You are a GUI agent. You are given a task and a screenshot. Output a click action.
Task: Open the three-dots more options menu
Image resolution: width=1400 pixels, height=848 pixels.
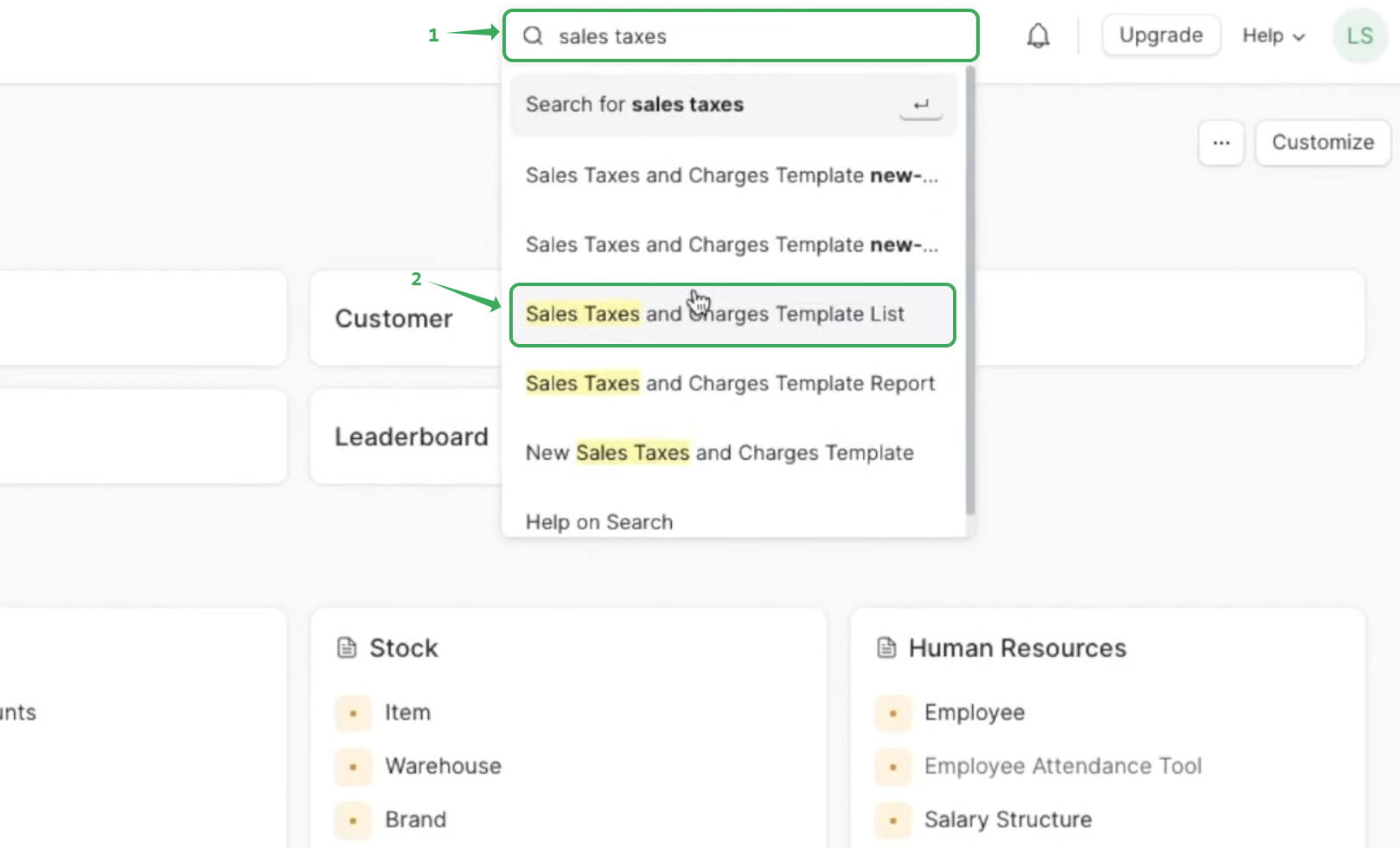(x=1221, y=143)
